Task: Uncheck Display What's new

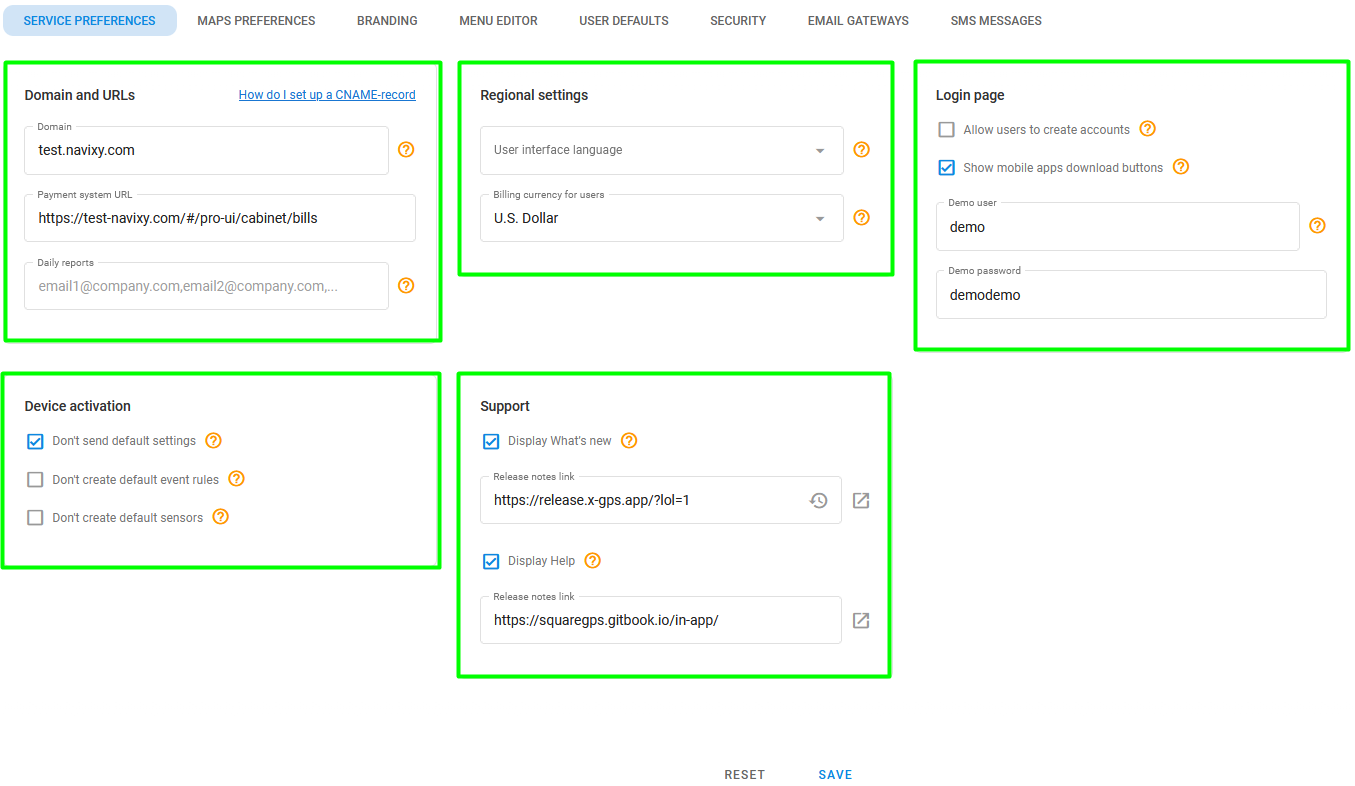Action: (x=491, y=441)
